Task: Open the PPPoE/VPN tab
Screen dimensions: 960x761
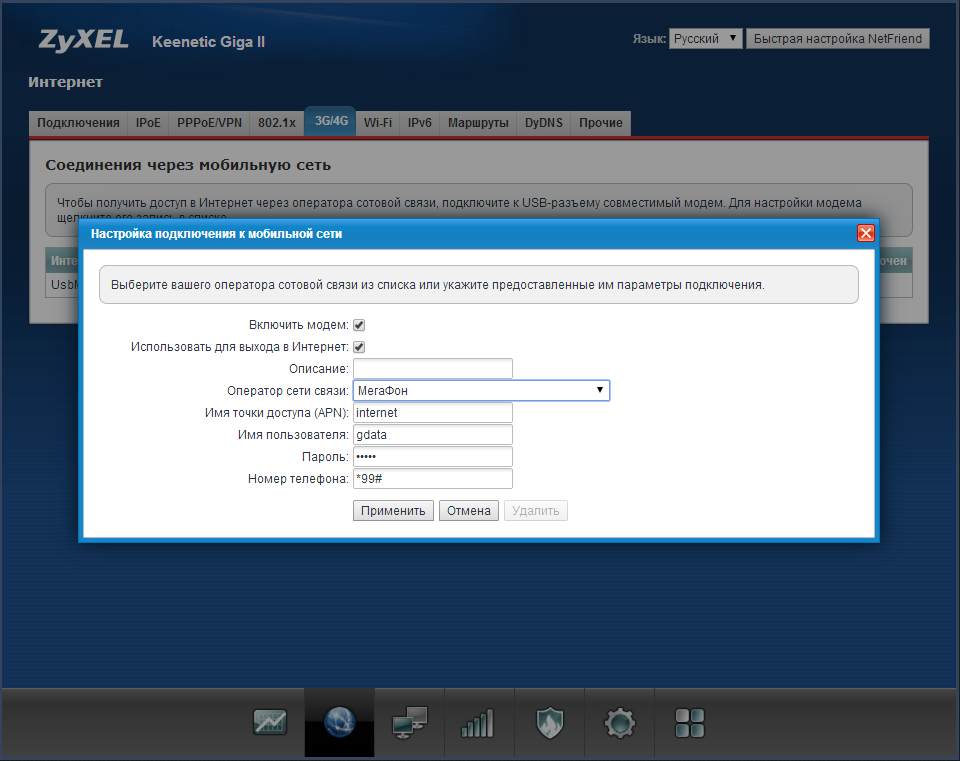Action: point(209,123)
